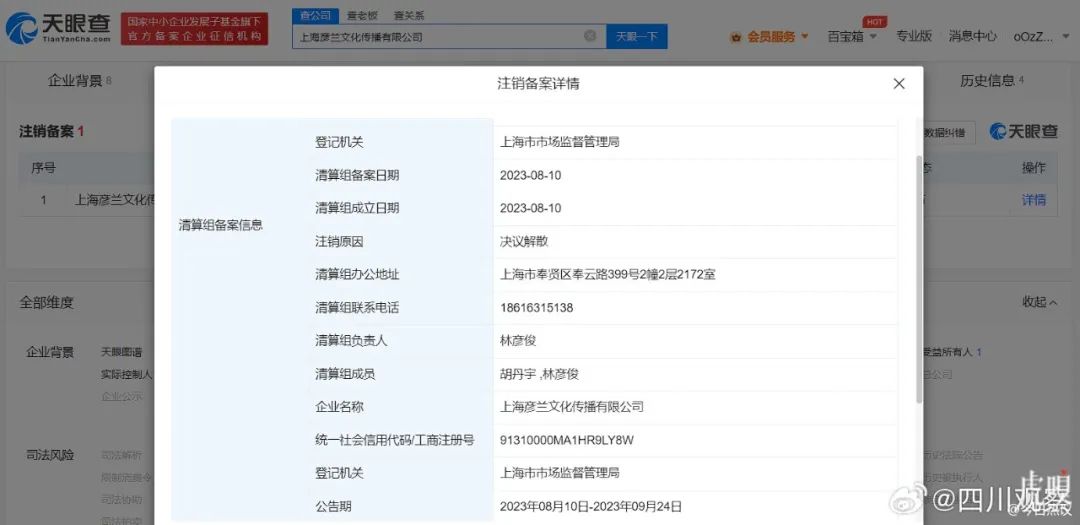Click the 天眼一下 search button

coord(636,37)
